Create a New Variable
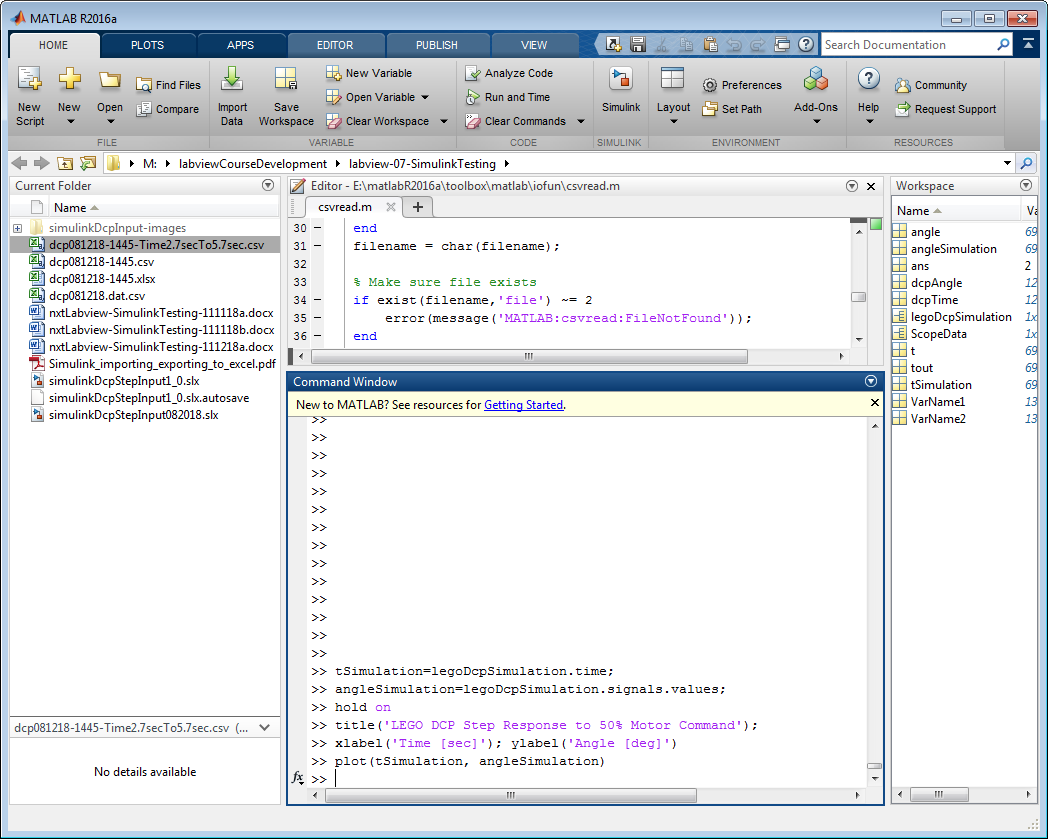The image size is (1048, 839). pyautogui.click(x=369, y=73)
